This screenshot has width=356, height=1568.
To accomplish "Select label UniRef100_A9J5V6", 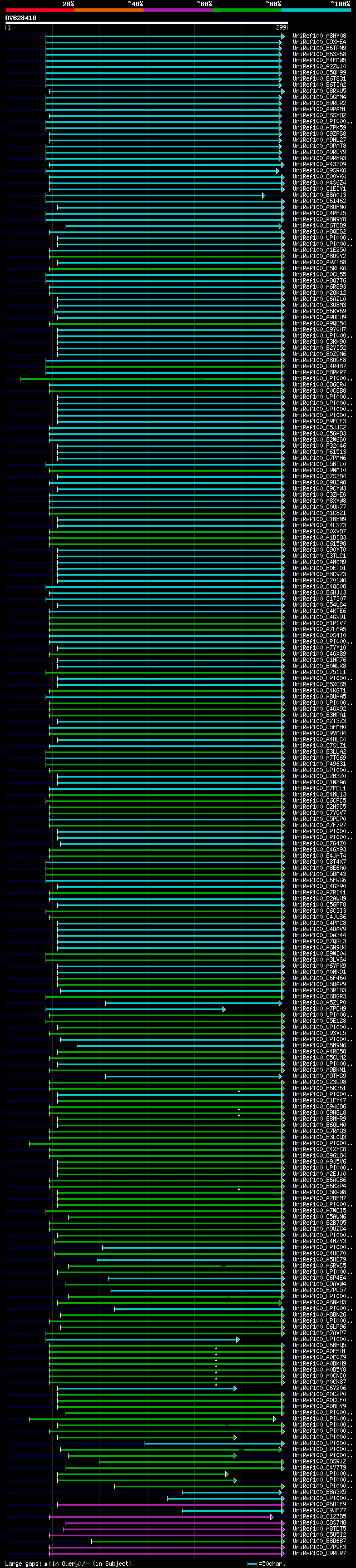I will tap(319, 1162).
